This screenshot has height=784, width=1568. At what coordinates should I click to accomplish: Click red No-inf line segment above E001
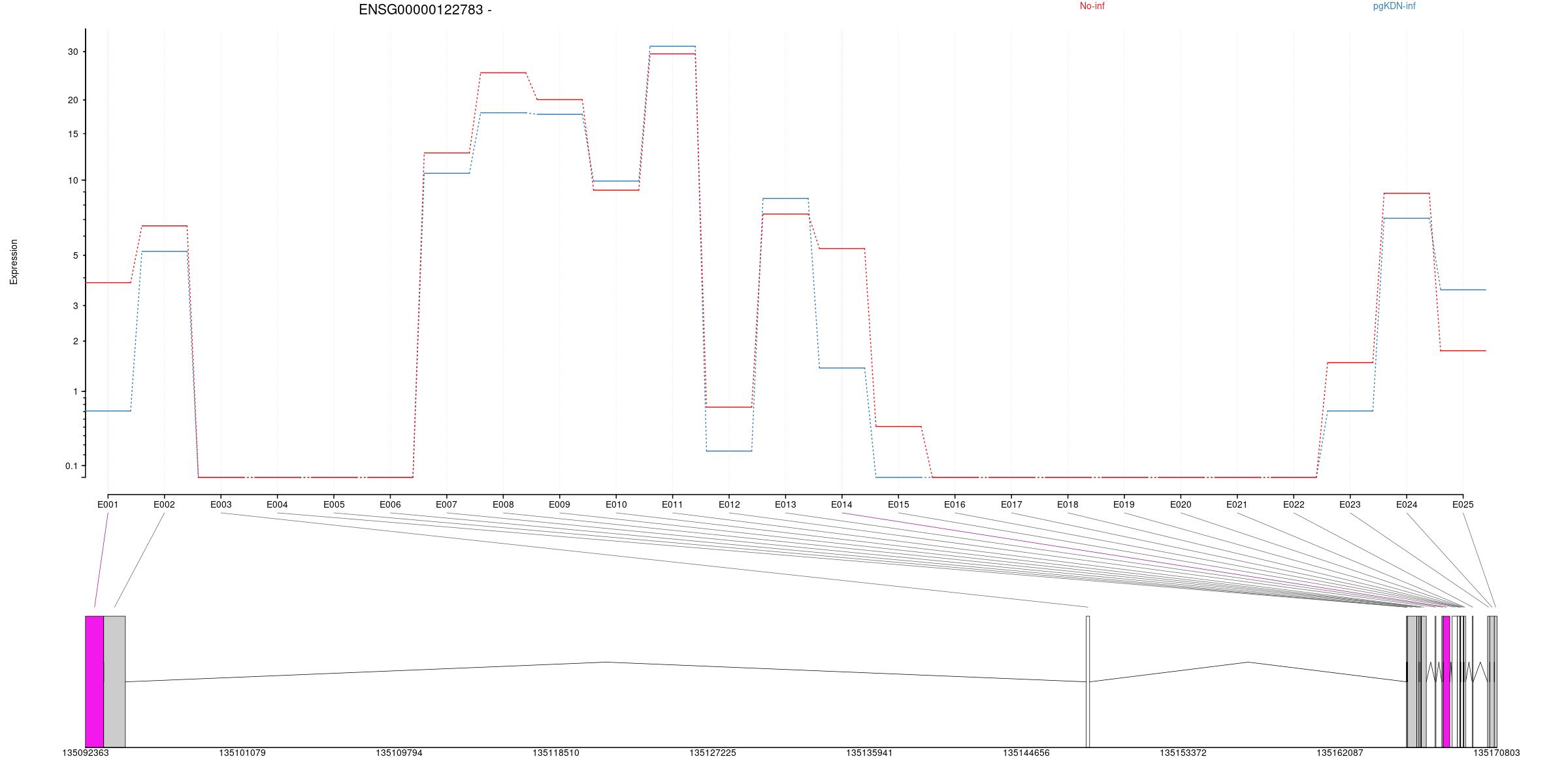click(108, 283)
